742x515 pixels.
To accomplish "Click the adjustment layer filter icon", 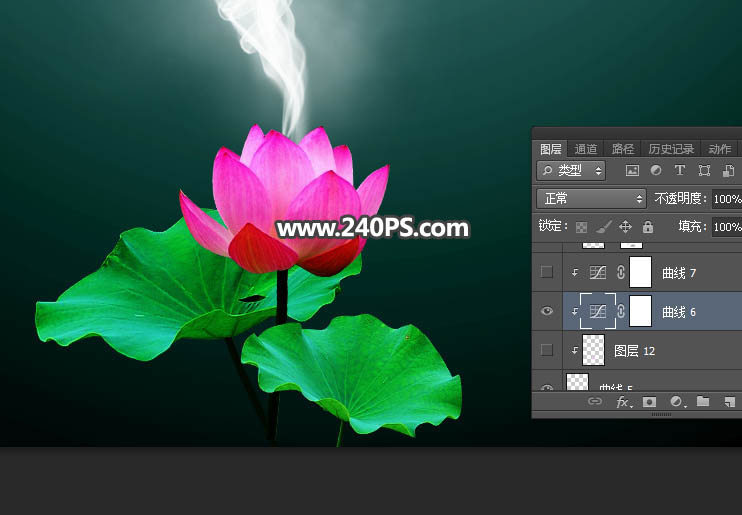I will (656, 171).
